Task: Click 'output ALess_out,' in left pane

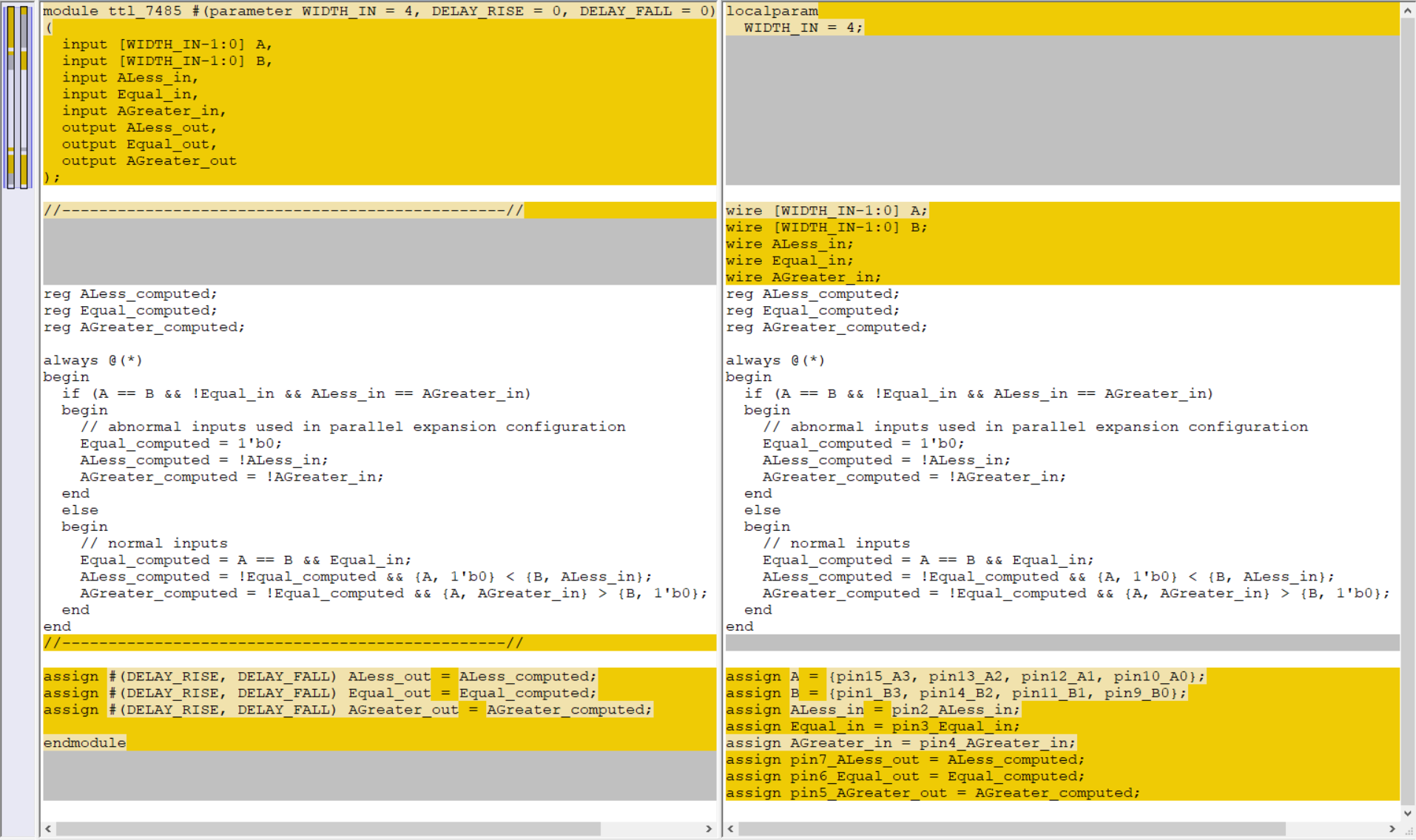Action: [x=139, y=127]
